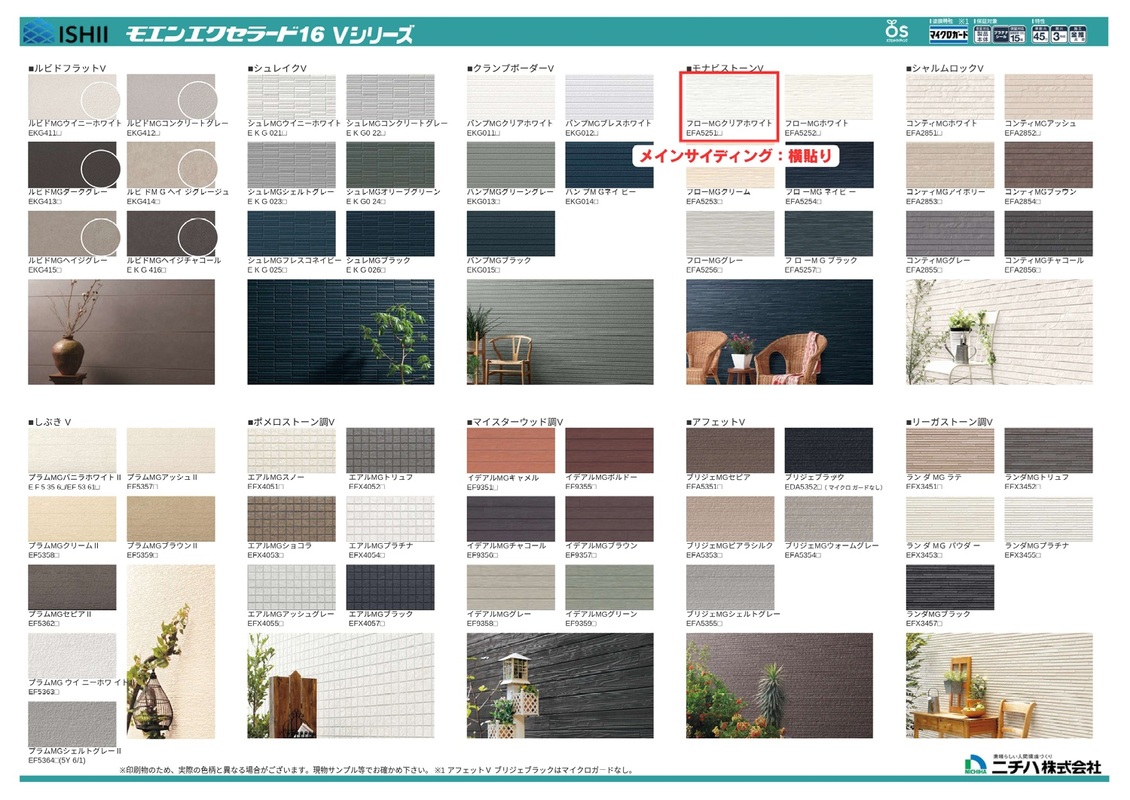This screenshot has width=1130, height=800.
Task: Click the シャルムロックV section heading
Action: point(946,68)
